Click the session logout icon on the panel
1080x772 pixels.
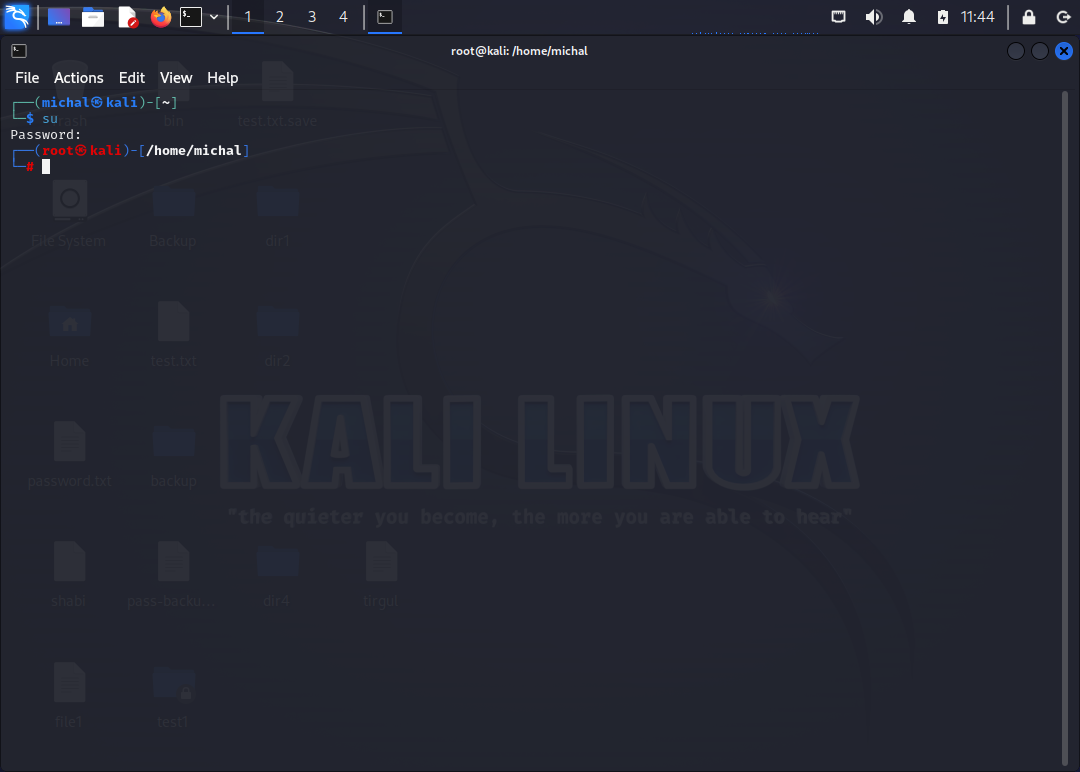click(x=1062, y=16)
